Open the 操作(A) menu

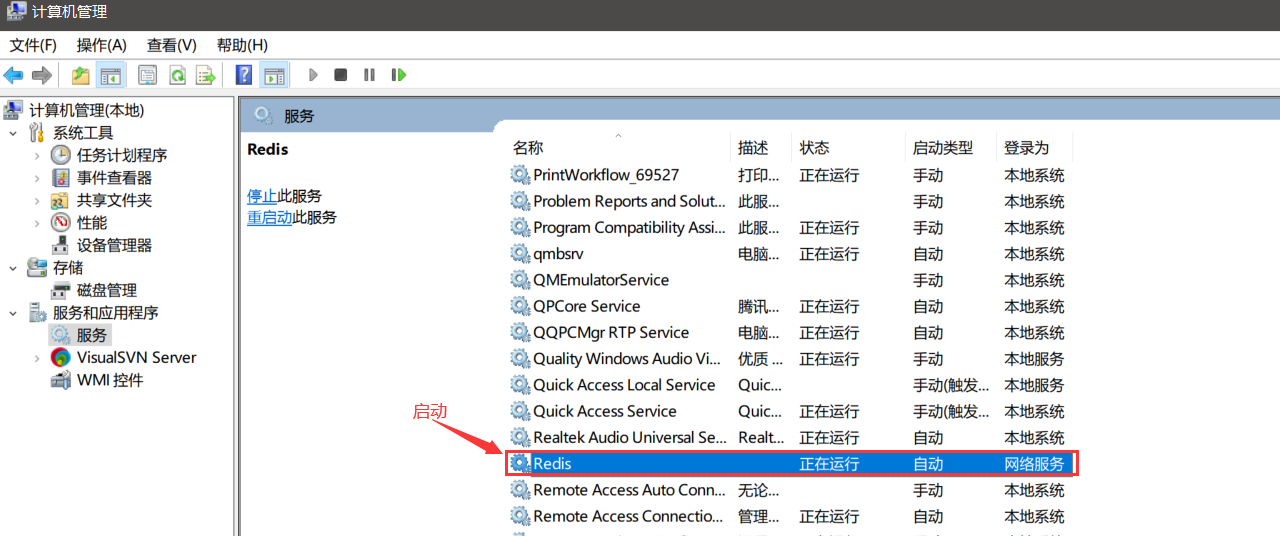102,45
